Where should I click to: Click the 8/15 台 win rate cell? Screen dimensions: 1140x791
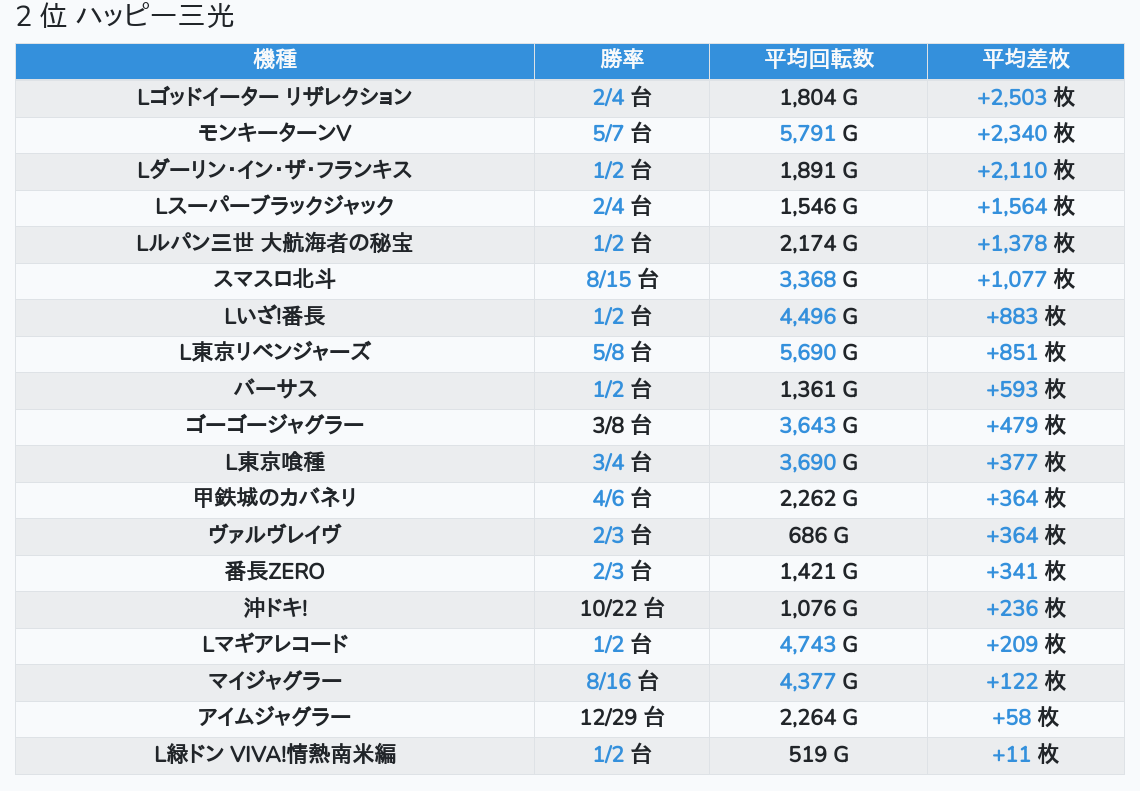622,279
